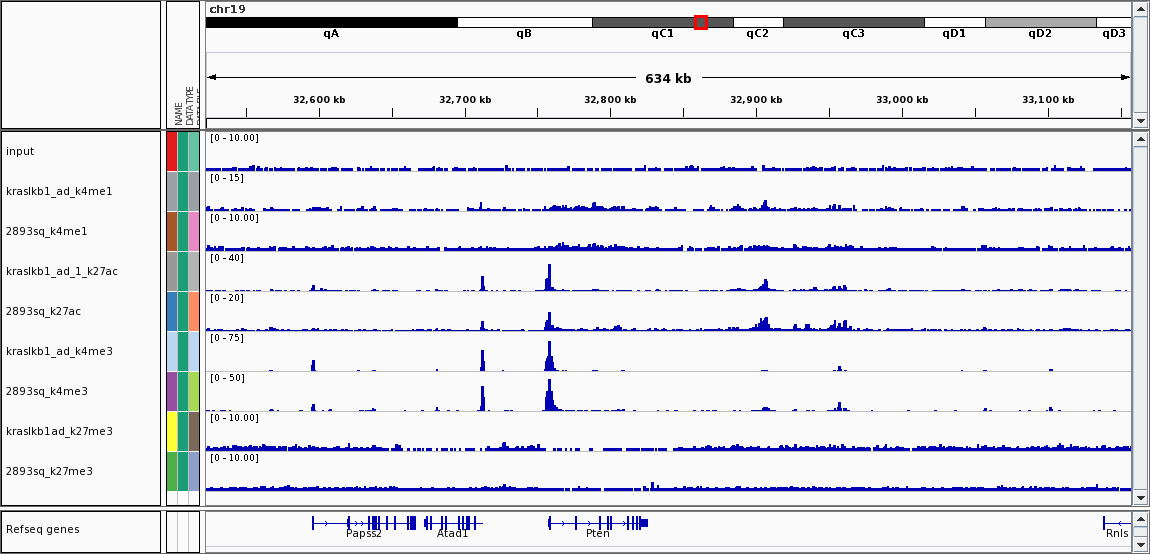Screen dimensions: 1150x554
Task: Click the 32,800 kb ruler position
Action: [x=611, y=100]
